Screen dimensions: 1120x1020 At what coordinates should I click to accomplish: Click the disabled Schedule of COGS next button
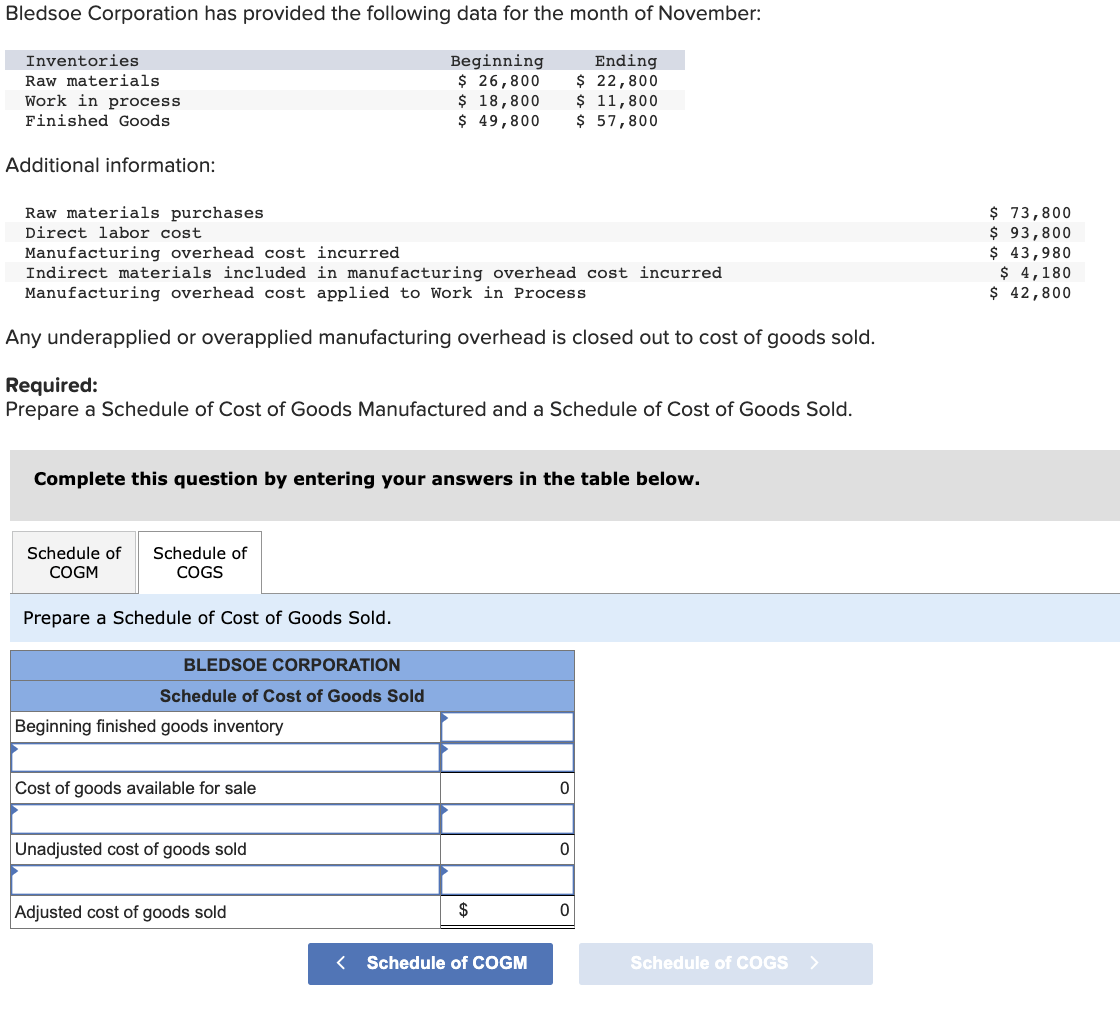pyautogui.click(x=725, y=963)
